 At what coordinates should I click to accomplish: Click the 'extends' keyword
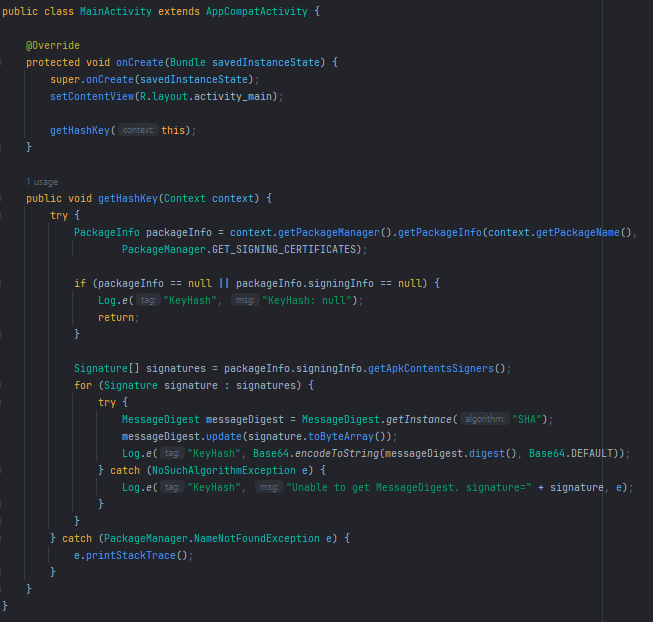click(179, 11)
